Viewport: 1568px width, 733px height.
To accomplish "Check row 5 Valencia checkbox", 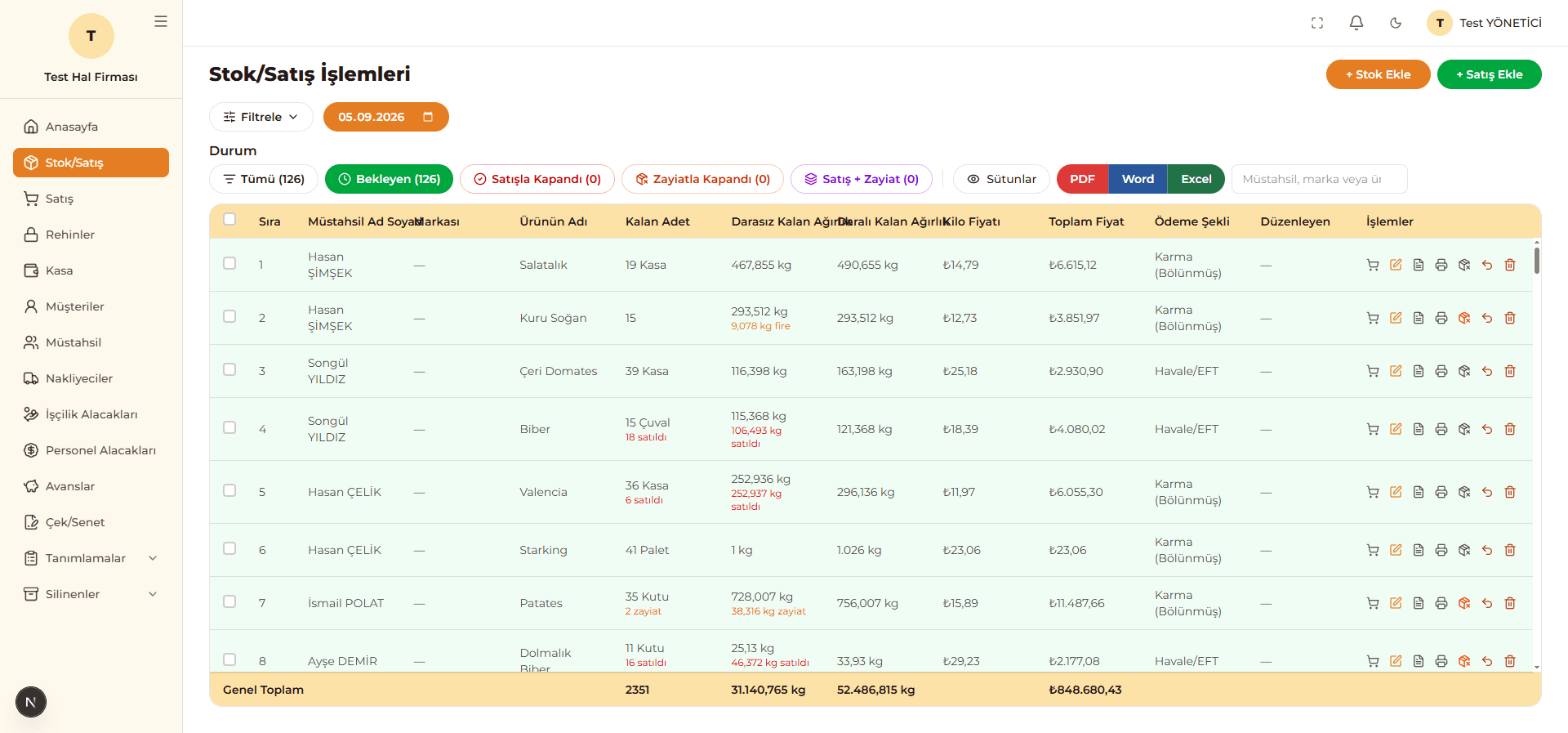I will tap(229, 490).
